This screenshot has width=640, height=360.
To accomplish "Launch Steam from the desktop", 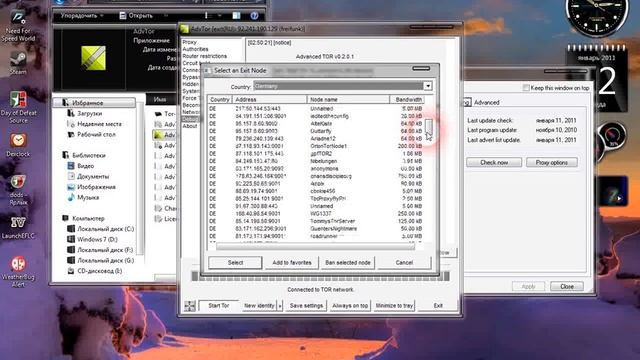I will [x=18, y=62].
